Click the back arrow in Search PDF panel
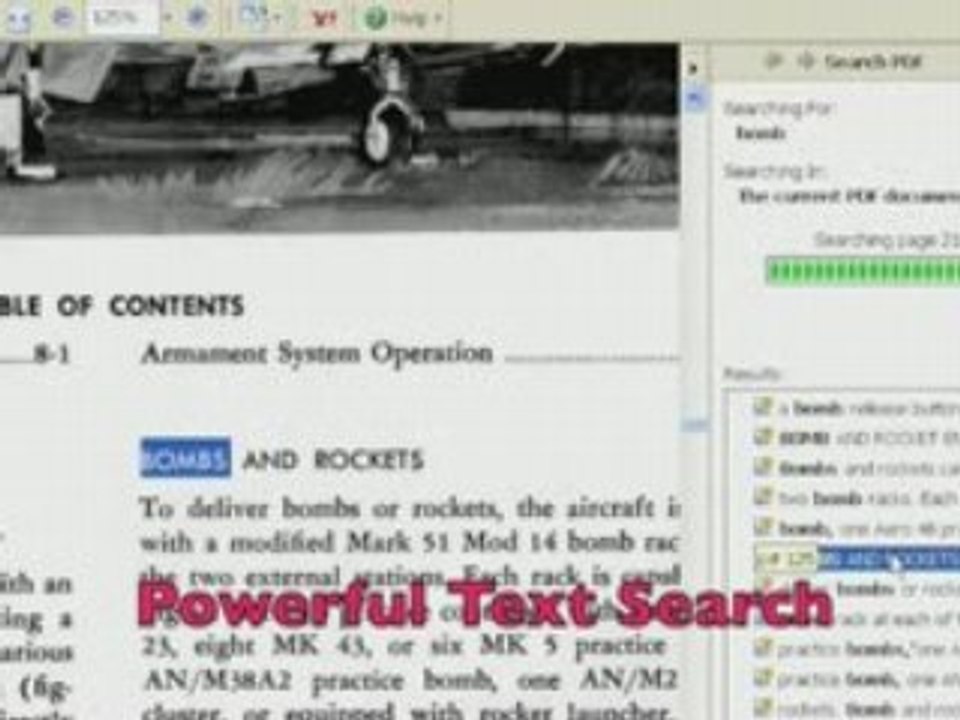This screenshot has height=720, width=960. (x=774, y=61)
